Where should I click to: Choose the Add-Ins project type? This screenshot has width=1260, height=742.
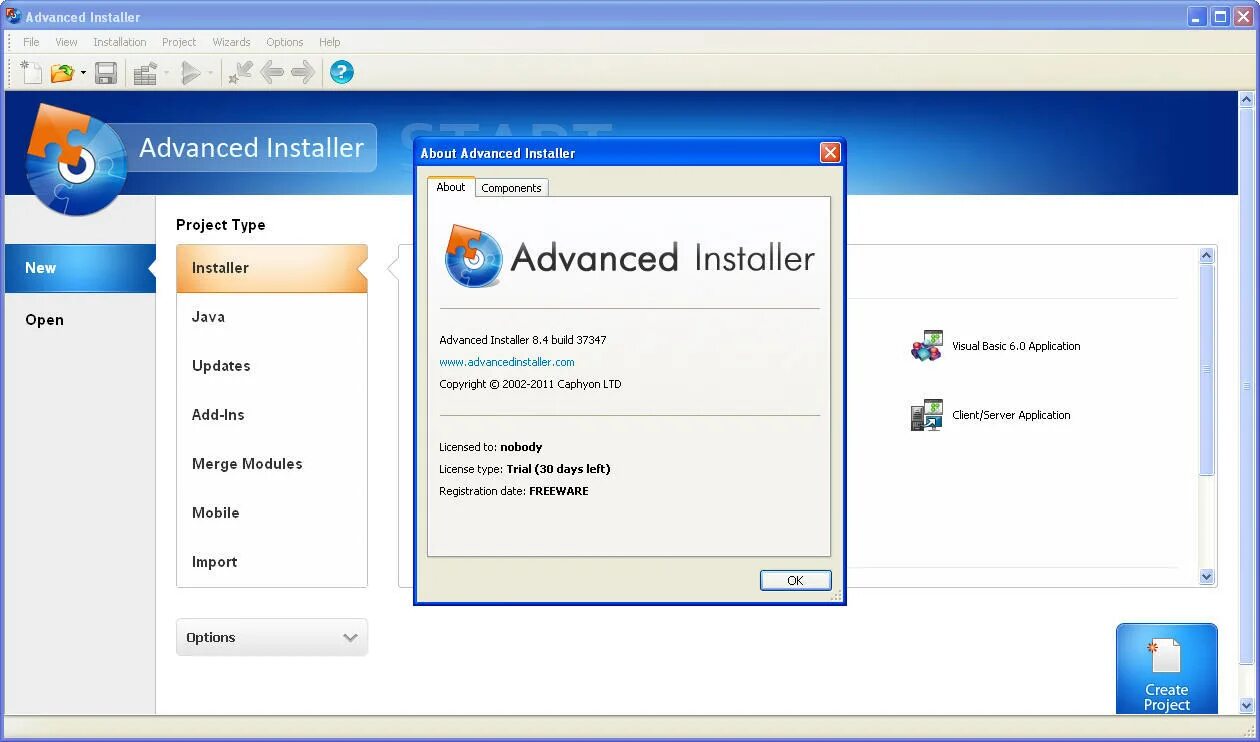point(271,415)
